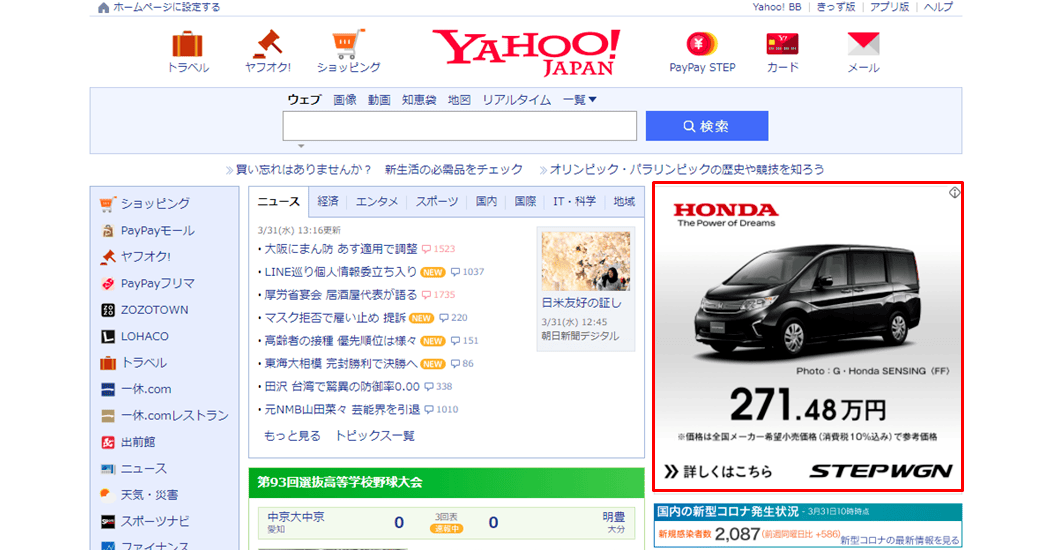Click the home icon to set homepage

point(103,8)
